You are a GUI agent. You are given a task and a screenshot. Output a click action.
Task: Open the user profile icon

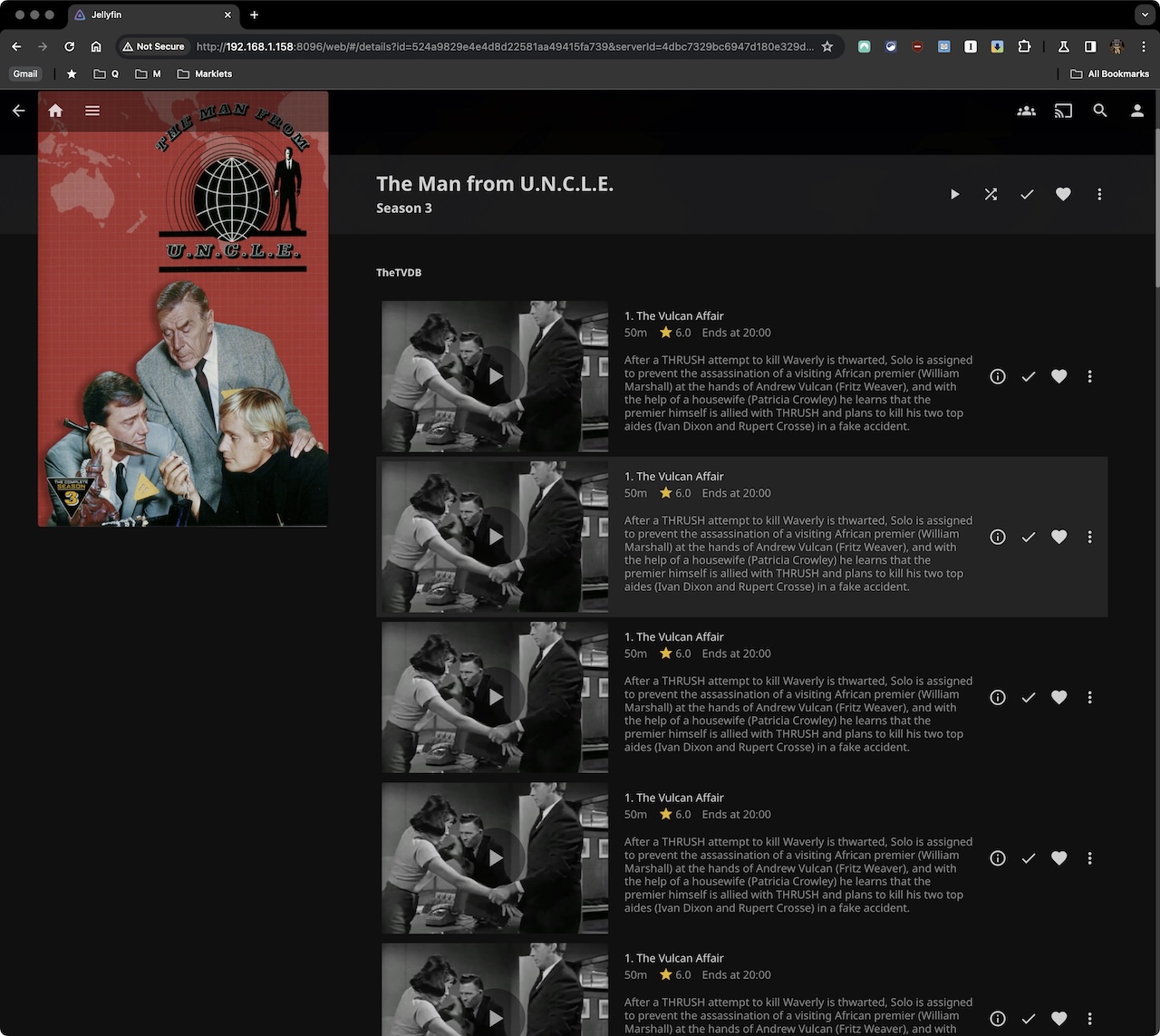[x=1136, y=111]
